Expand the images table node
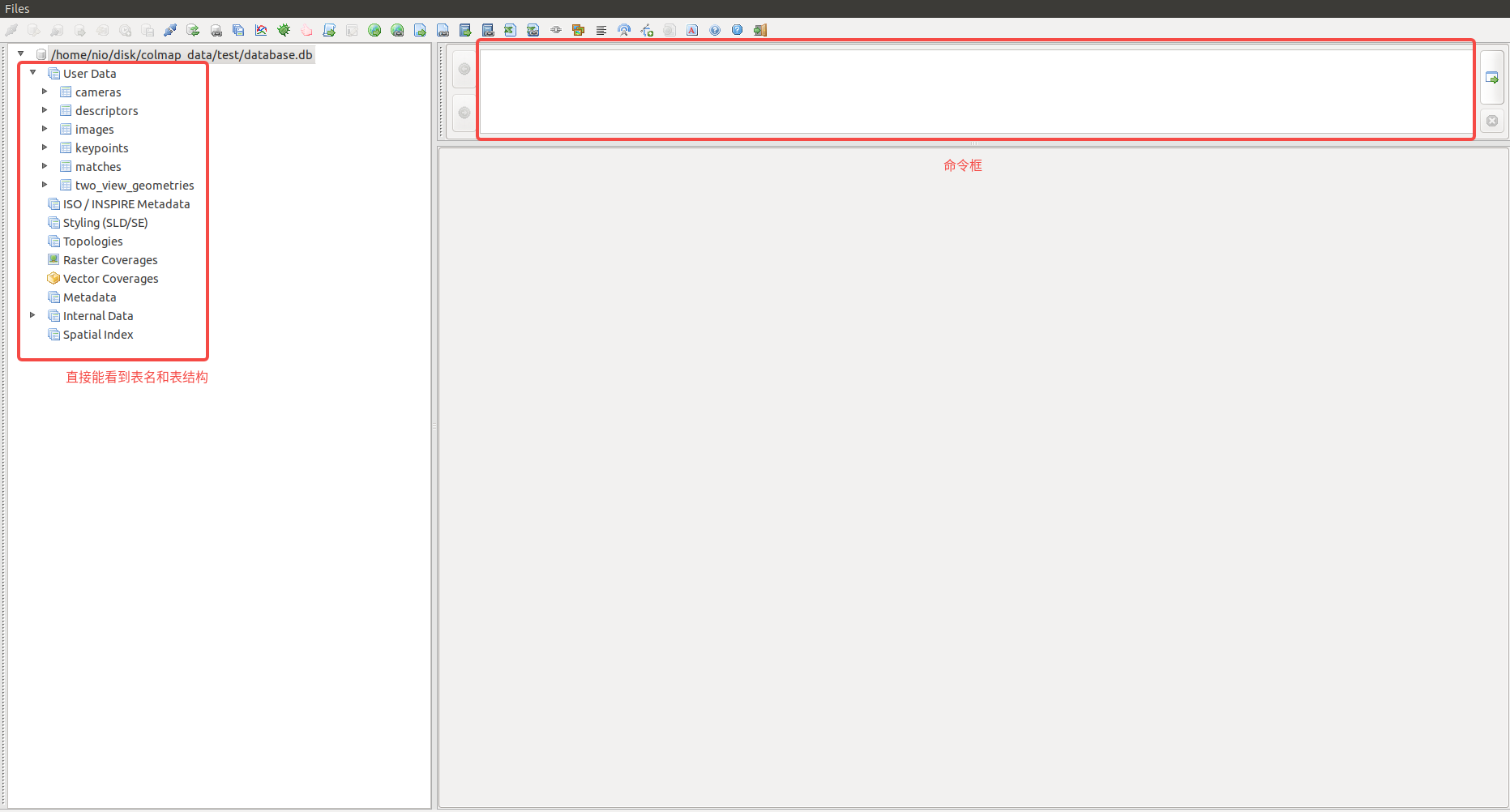Screen dimensions: 1510x812 (x=45, y=128)
